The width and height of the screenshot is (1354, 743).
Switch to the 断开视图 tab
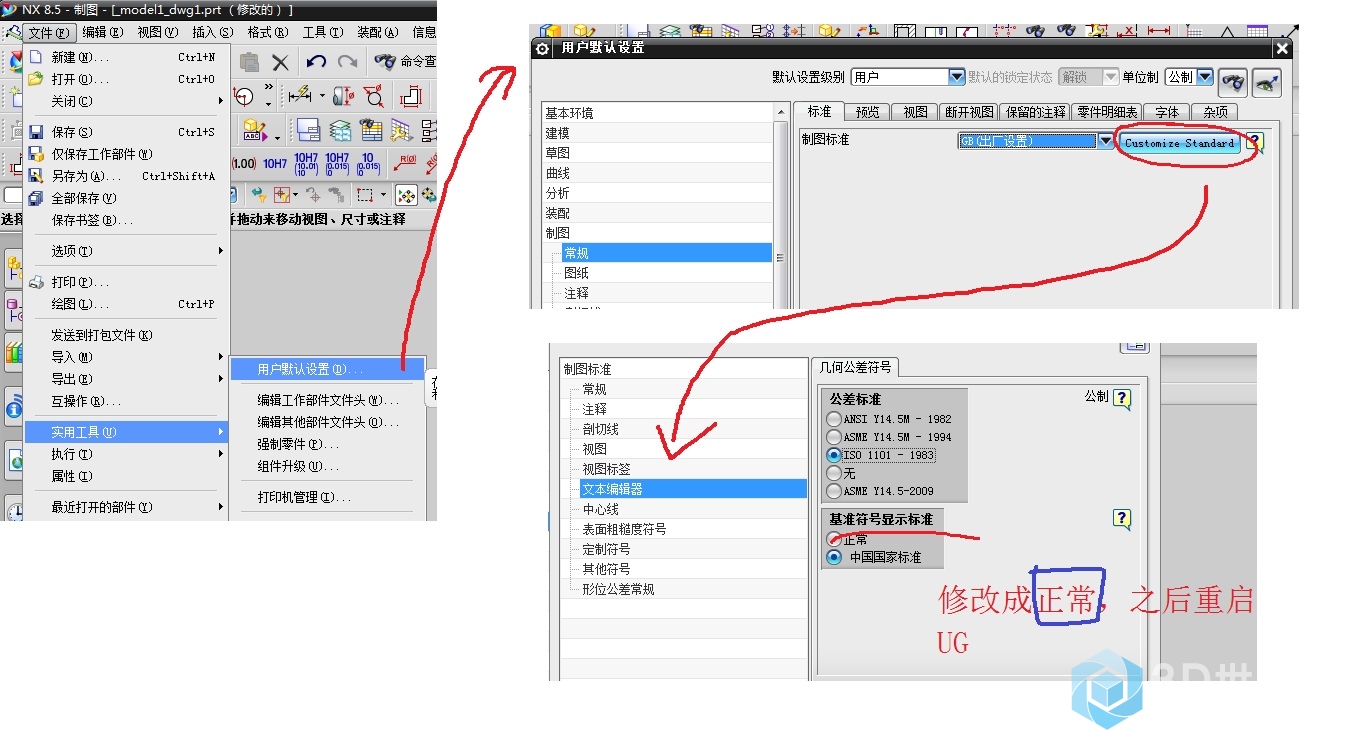tap(969, 112)
